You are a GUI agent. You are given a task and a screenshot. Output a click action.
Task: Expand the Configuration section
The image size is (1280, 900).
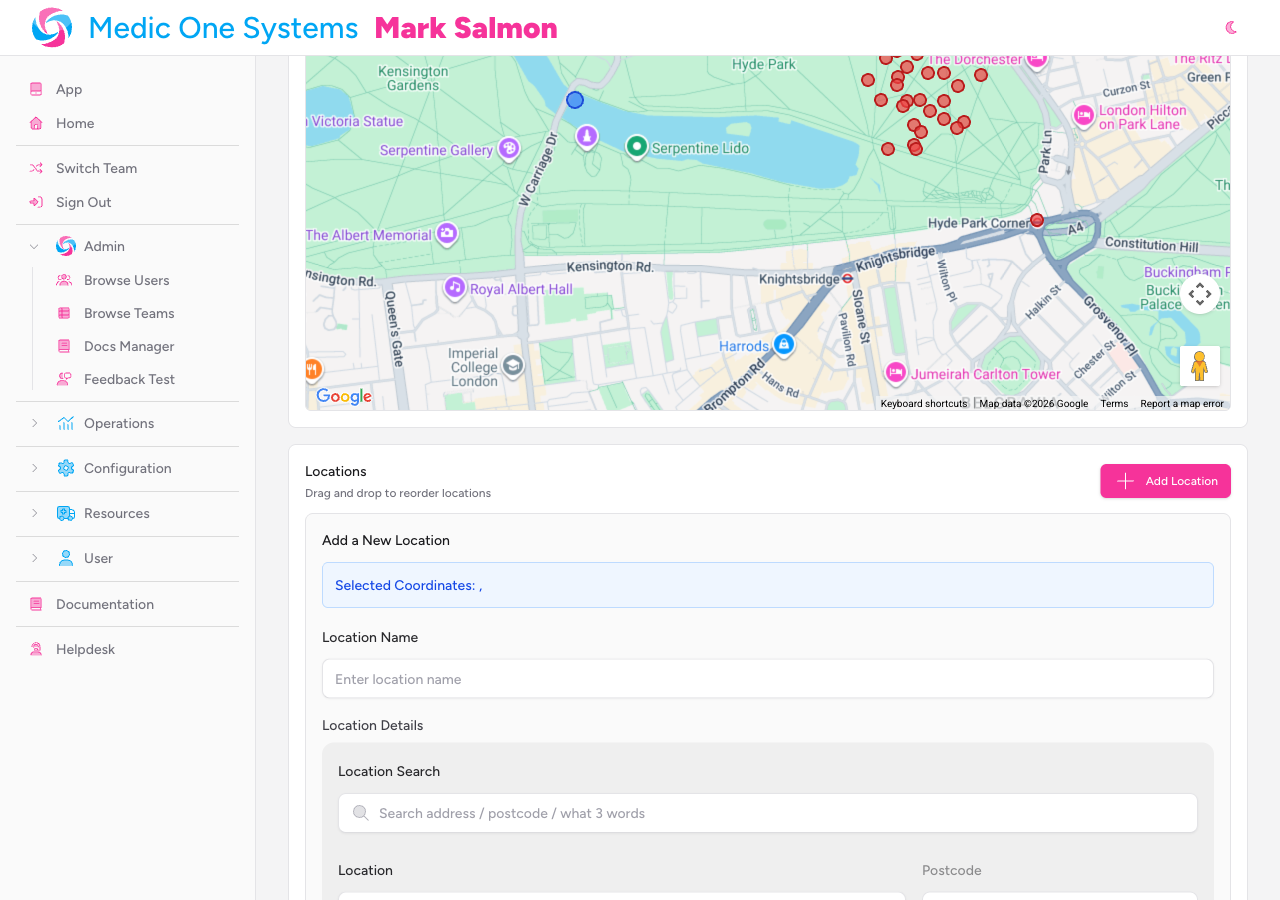[x=34, y=468]
